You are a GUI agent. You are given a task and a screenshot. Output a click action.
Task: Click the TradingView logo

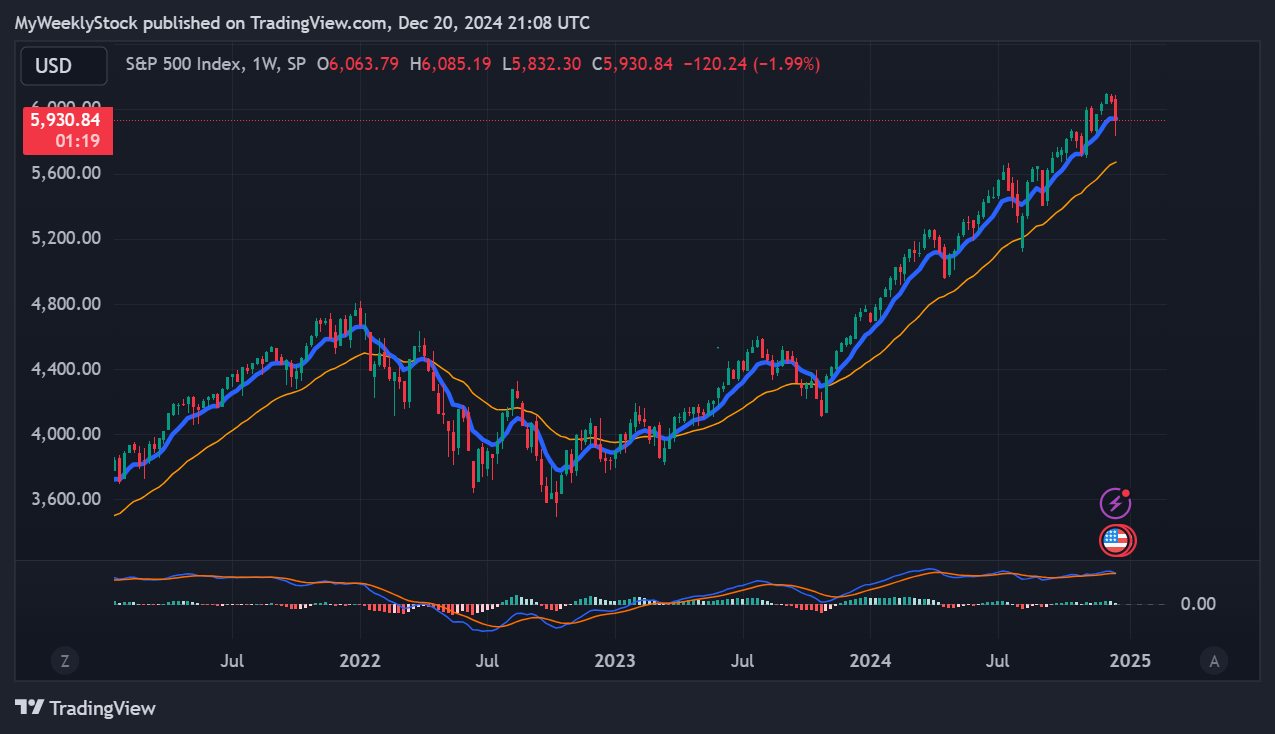85,708
